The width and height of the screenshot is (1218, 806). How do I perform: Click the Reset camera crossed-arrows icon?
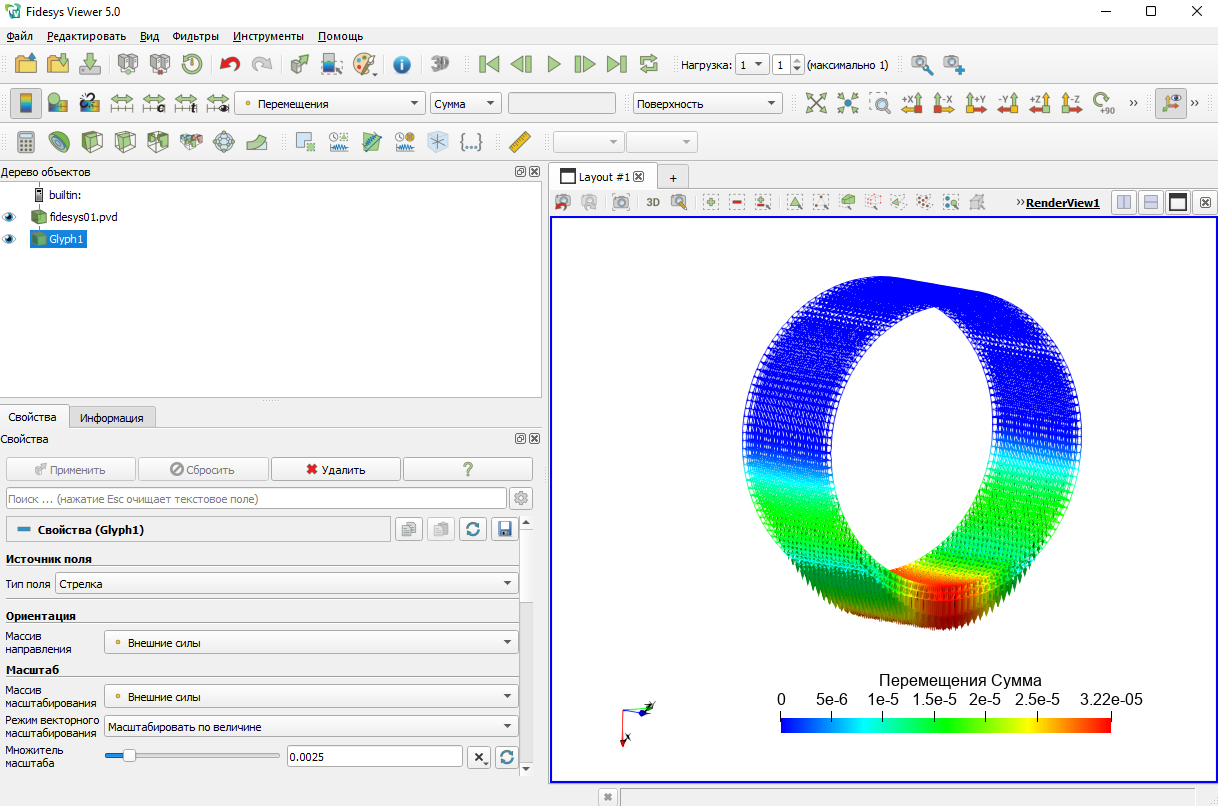point(817,103)
